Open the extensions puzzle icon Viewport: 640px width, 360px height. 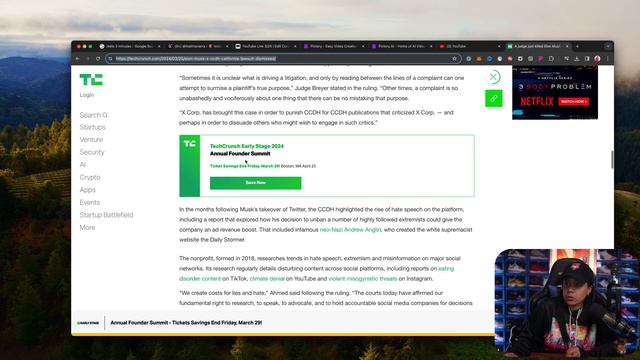(551, 59)
